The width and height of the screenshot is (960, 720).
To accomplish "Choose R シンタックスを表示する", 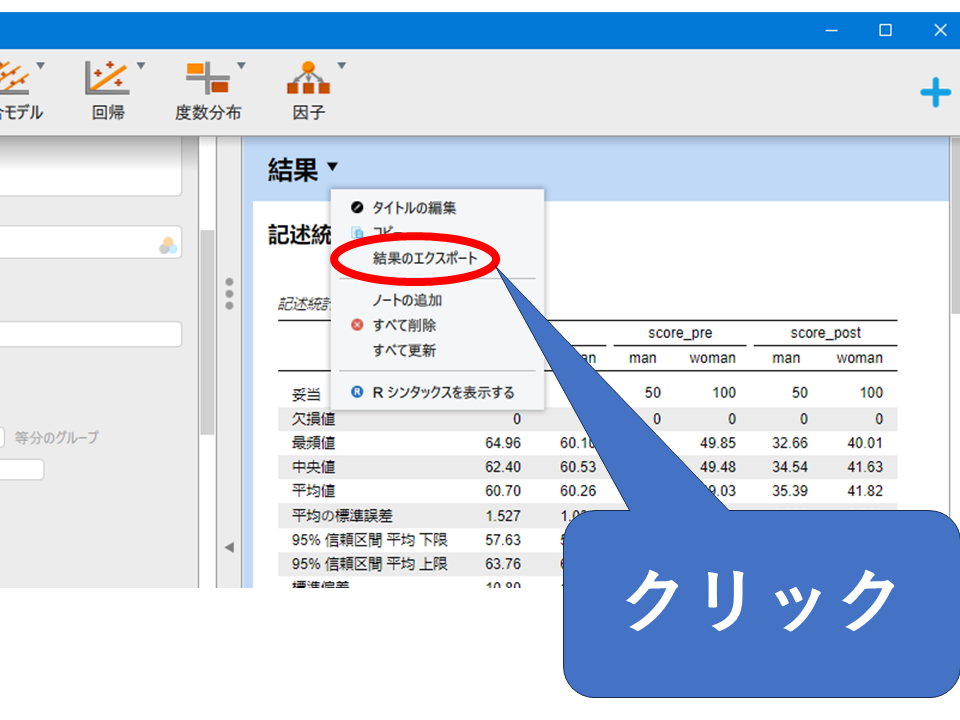I will [443, 393].
